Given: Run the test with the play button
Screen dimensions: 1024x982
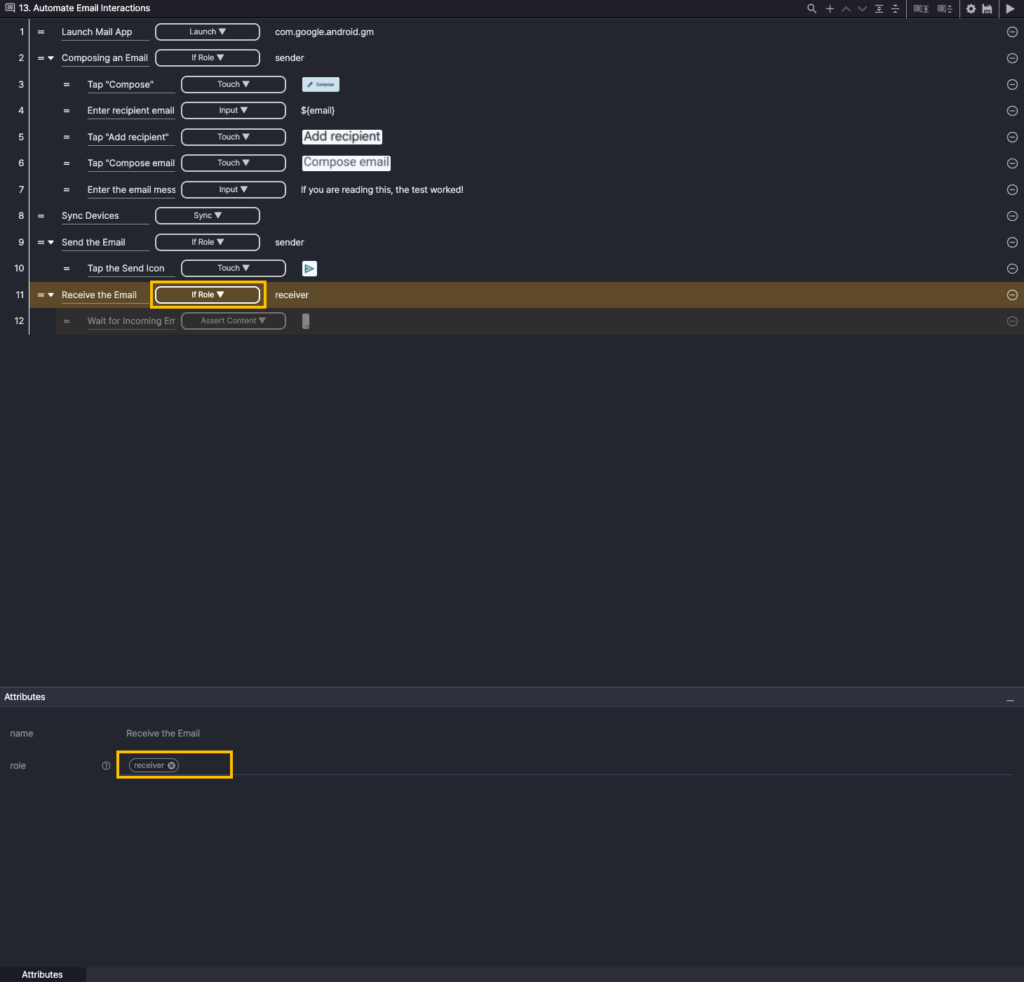Looking at the screenshot, I should (1010, 8).
